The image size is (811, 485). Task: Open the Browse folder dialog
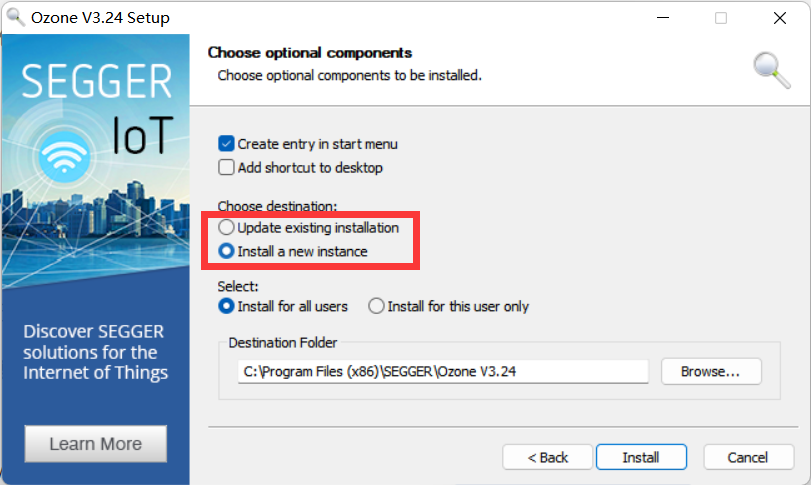point(711,372)
